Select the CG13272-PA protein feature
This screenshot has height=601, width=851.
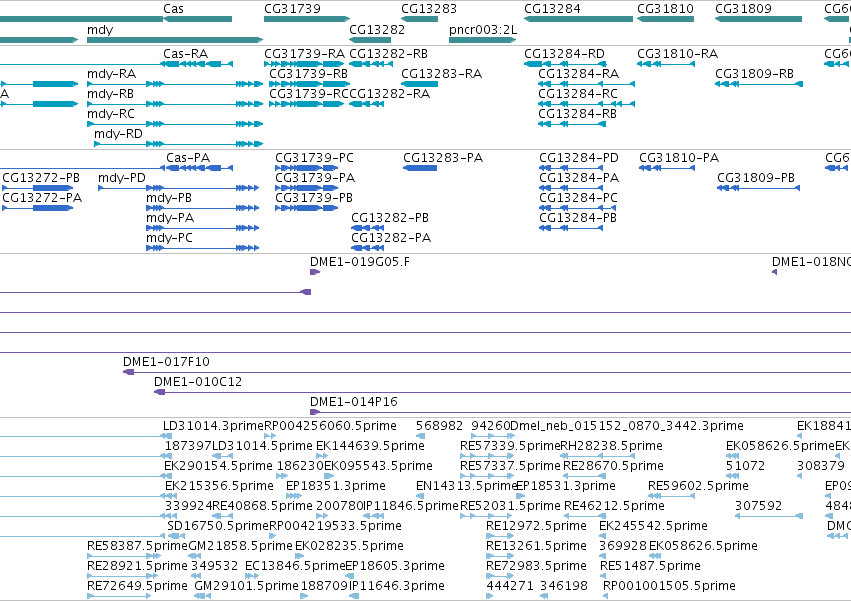click(37, 208)
